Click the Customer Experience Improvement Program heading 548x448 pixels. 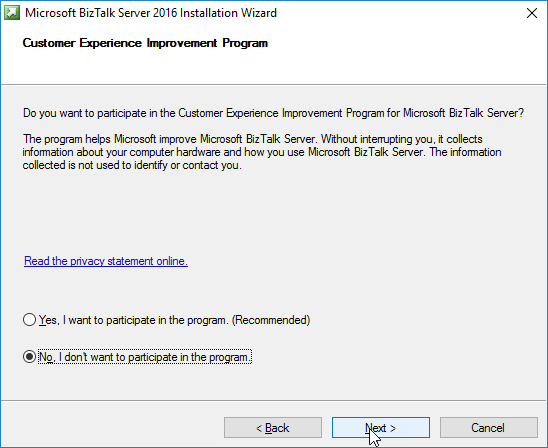(x=145, y=43)
